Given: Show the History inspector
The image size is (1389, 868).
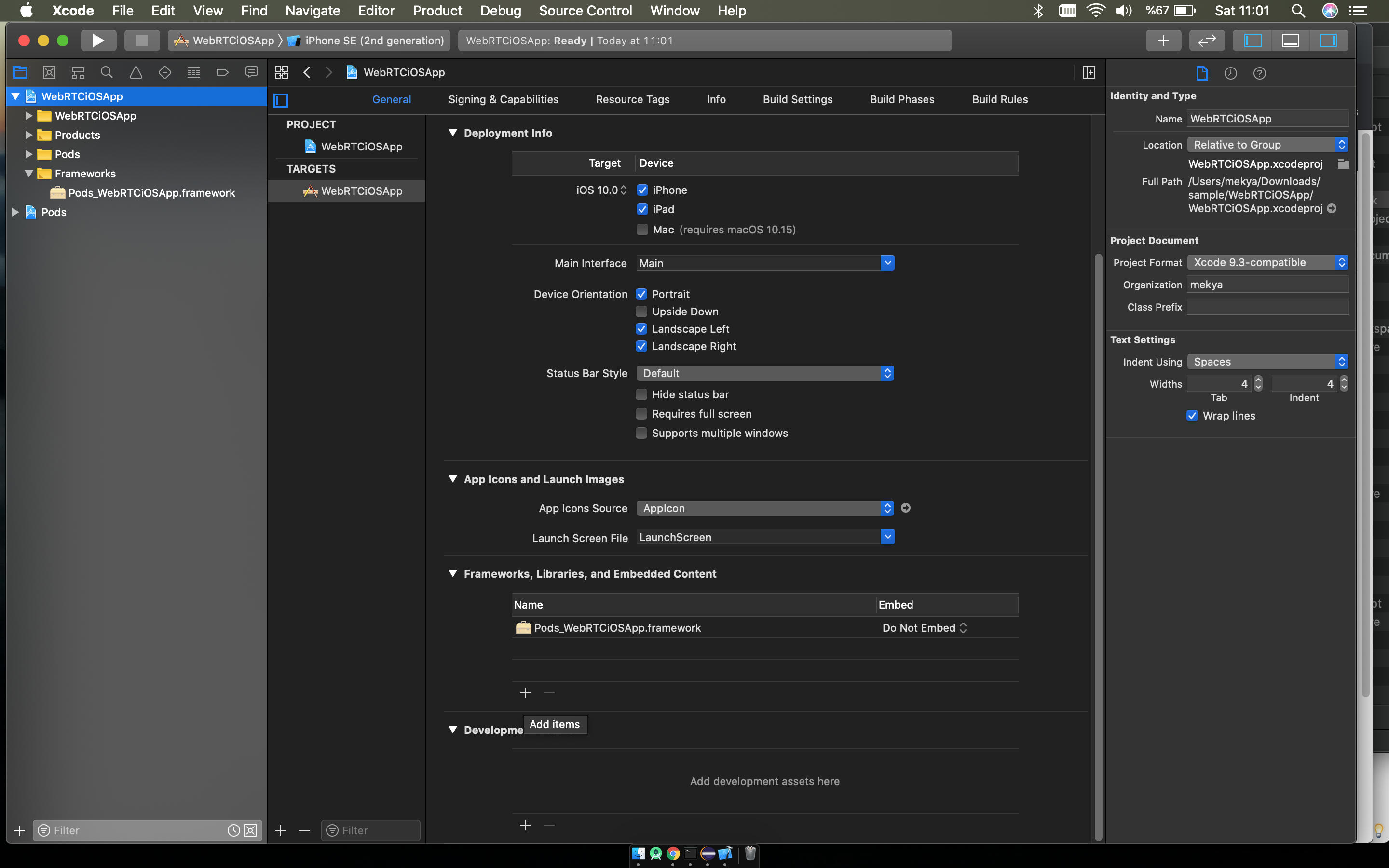Looking at the screenshot, I should 1231,73.
